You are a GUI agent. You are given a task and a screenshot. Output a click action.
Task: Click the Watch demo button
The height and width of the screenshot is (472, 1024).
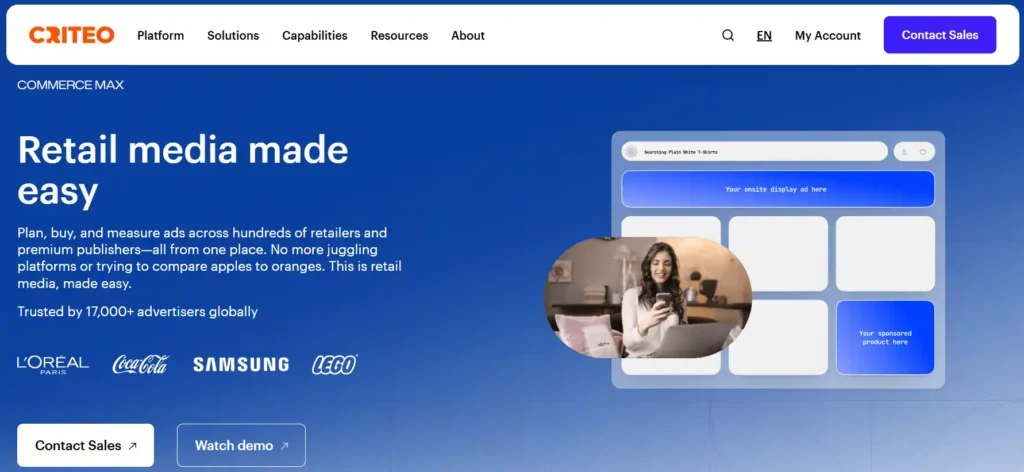click(241, 445)
